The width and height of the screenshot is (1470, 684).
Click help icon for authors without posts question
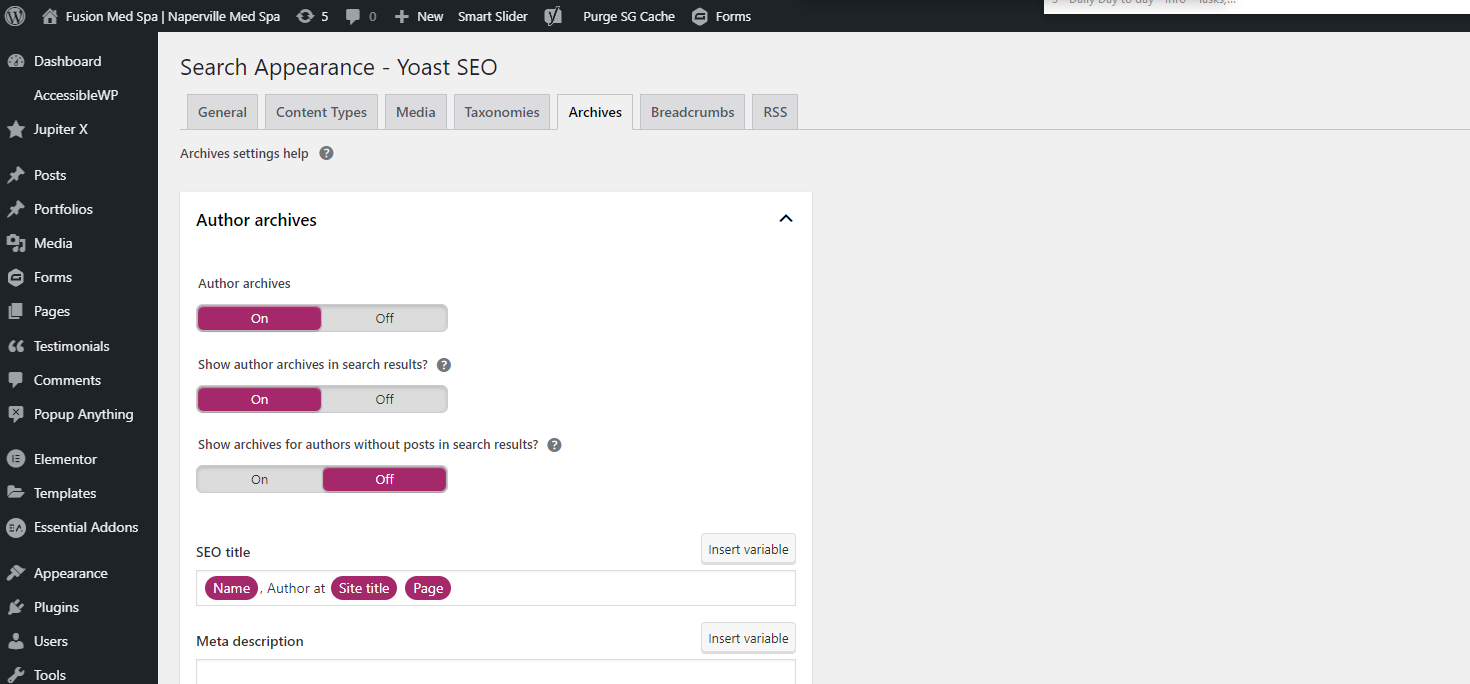coord(554,445)
